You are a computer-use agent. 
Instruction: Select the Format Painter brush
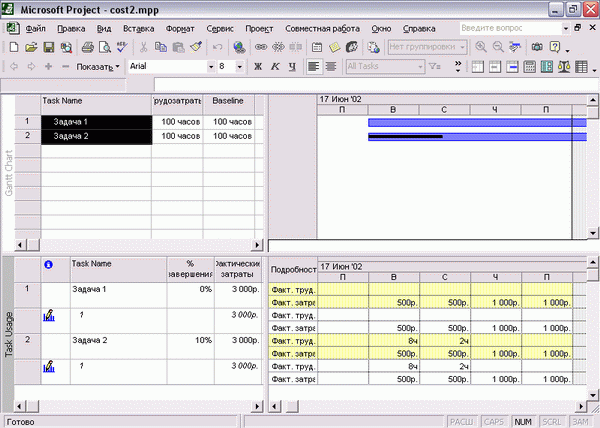[196, 47]
